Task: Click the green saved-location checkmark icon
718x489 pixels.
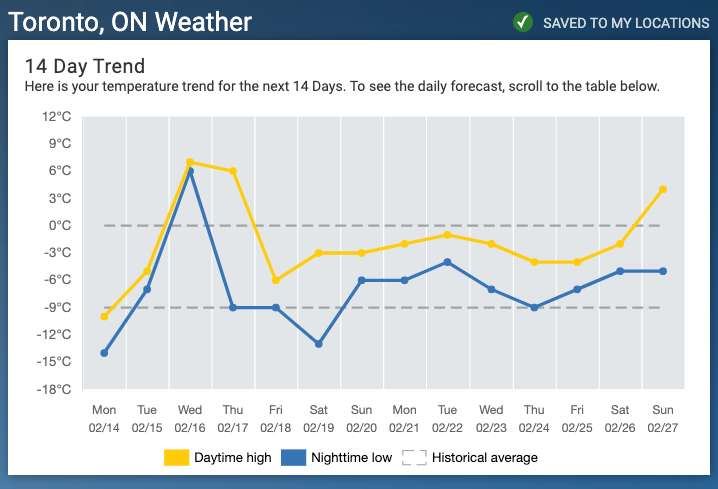Action: 522,22
